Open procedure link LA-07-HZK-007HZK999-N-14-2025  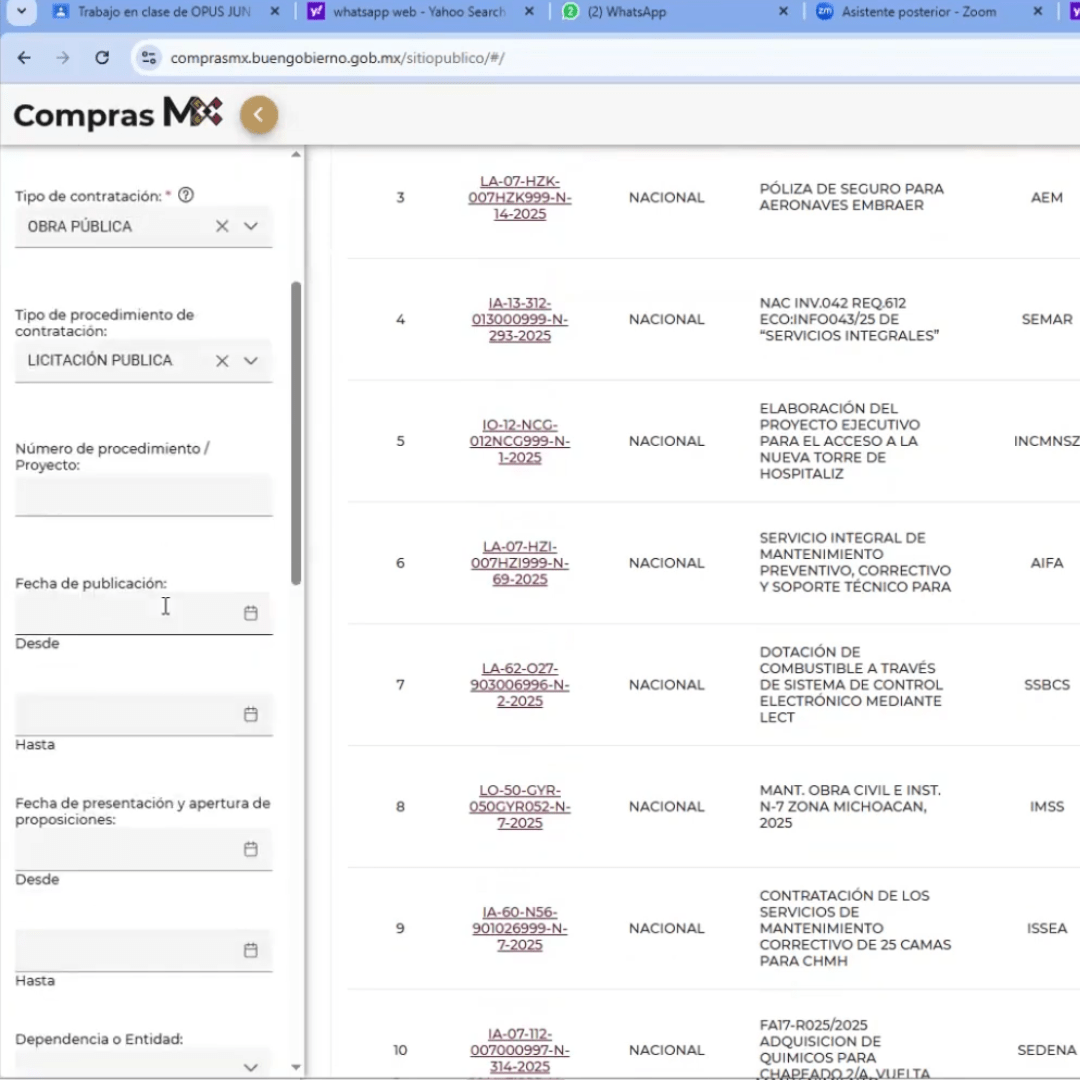(x=519, y=198)
